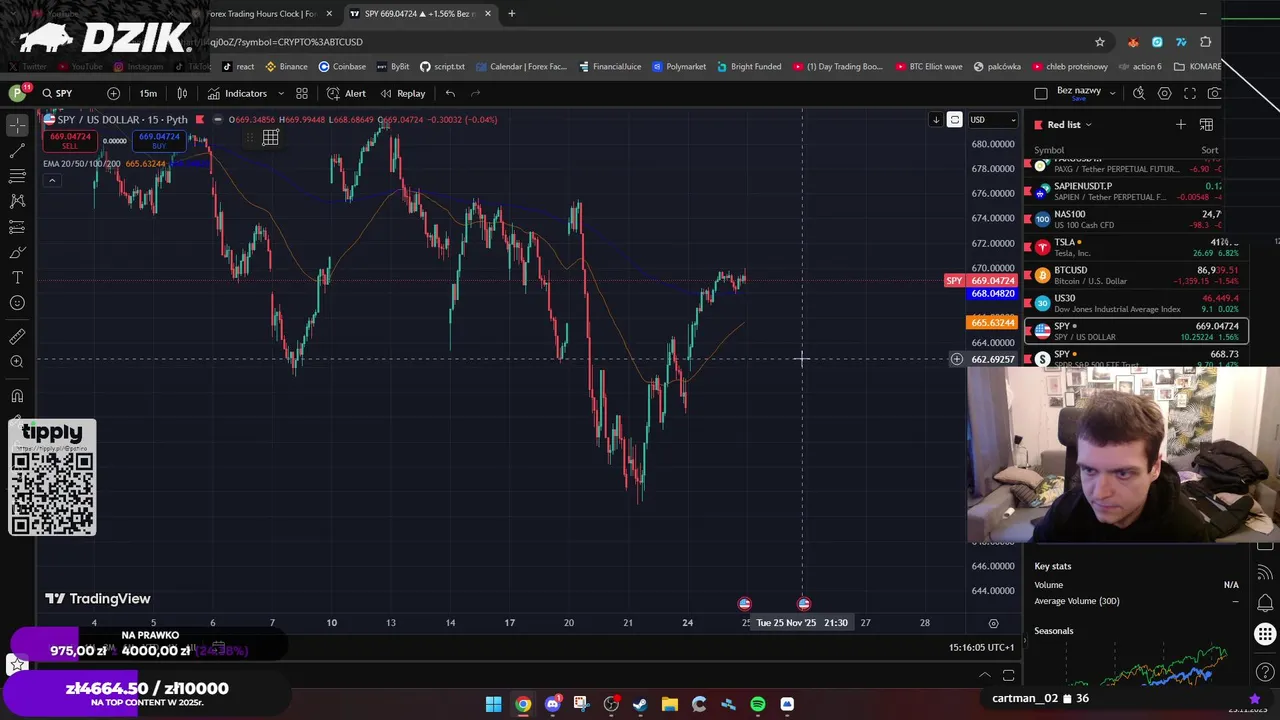Open the 15m timeframe interval selector
Screen dimensions: 1280x720
(148, 93)
